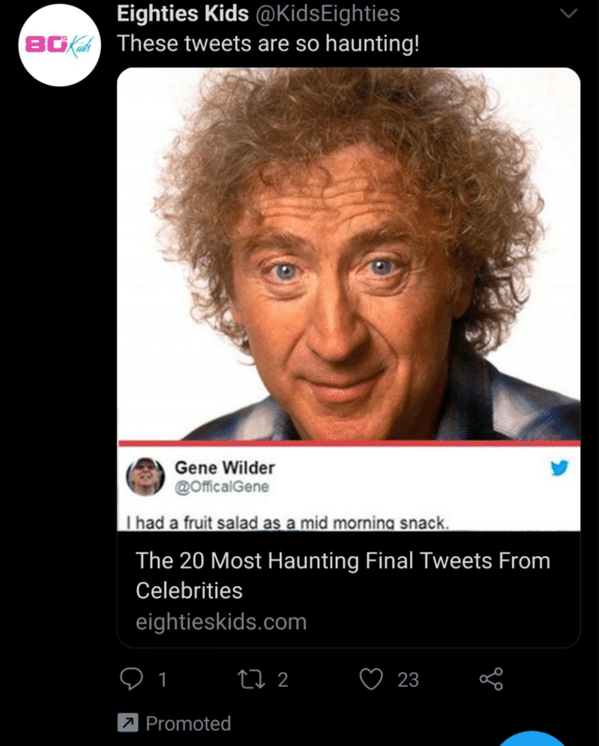Screen dimensions: 599x746
Task: Tap the reply speech bubble icon
Action: [x=131, y=679]
